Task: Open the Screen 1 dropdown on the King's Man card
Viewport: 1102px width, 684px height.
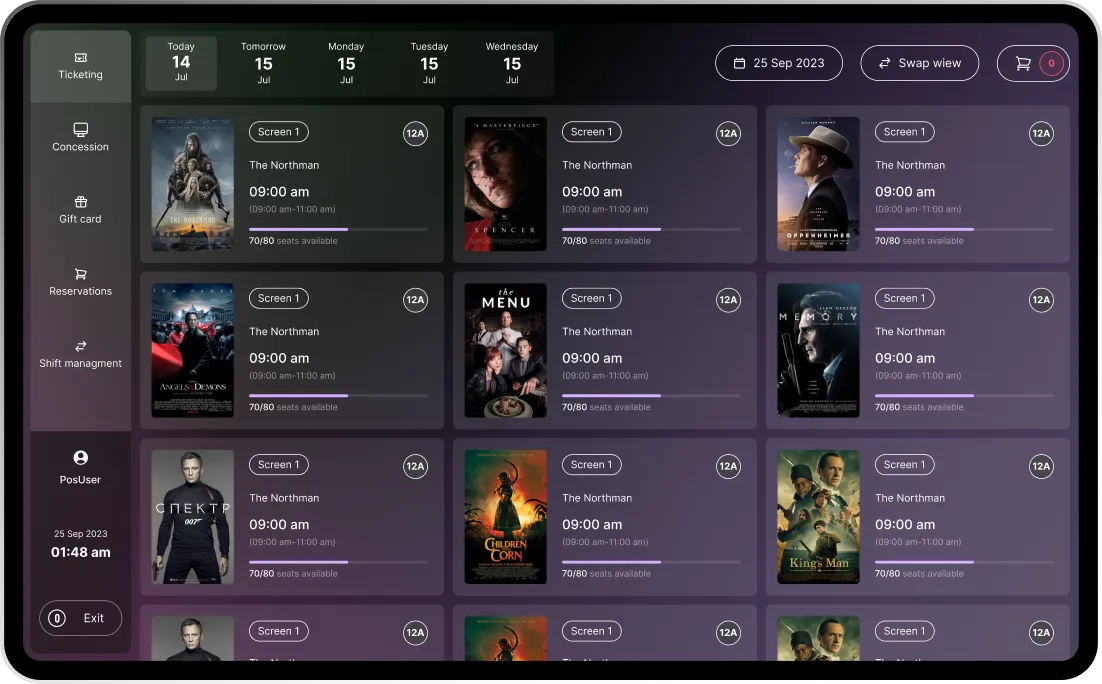Action: [x=904, y=464]
